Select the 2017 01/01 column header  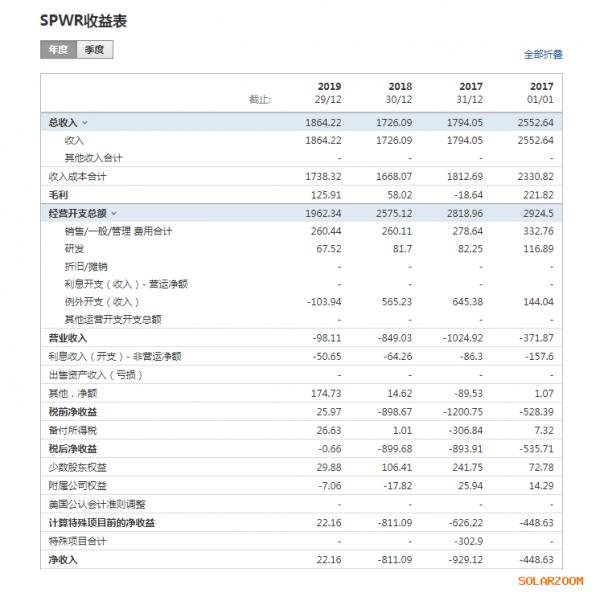(540, 93)
